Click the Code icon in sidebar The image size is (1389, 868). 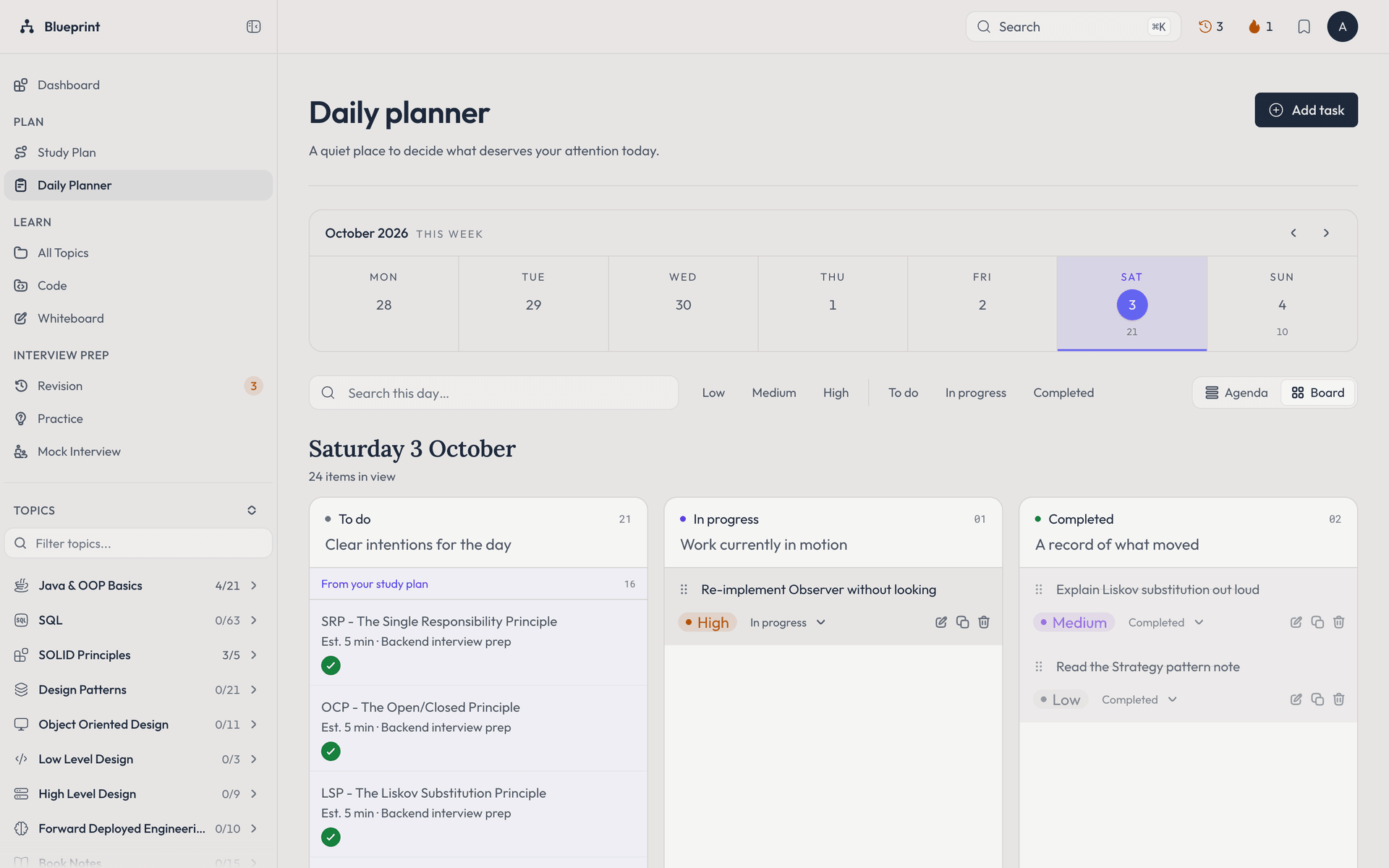tap(21, 286)
